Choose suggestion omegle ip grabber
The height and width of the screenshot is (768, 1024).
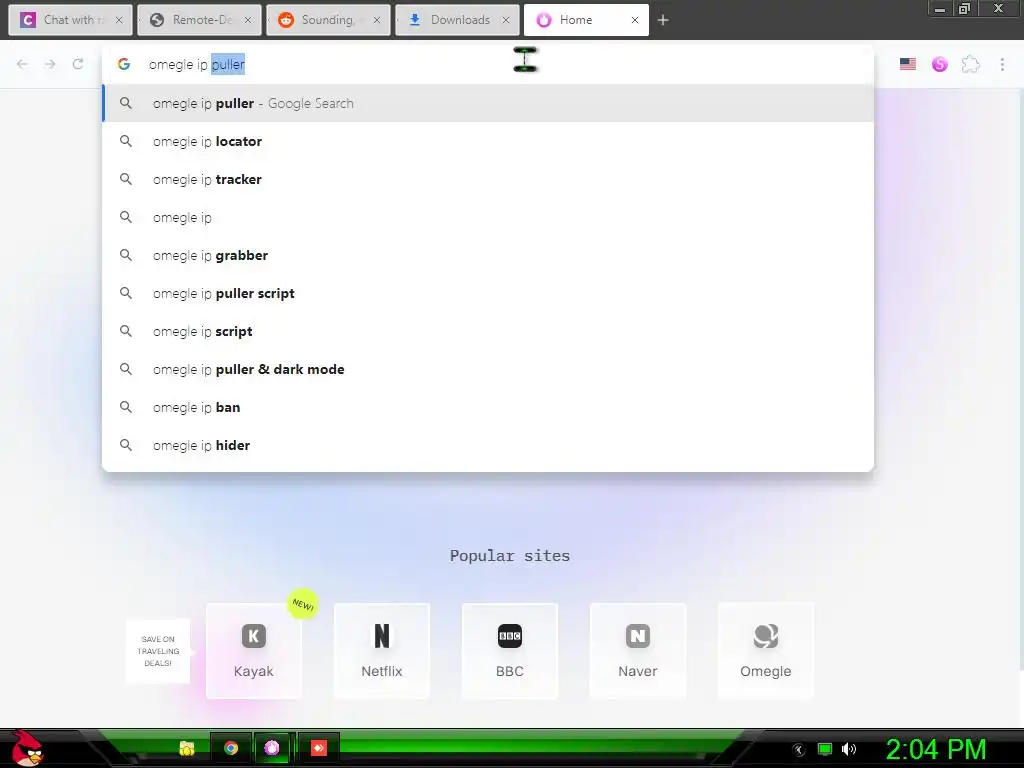pos(488,255)
